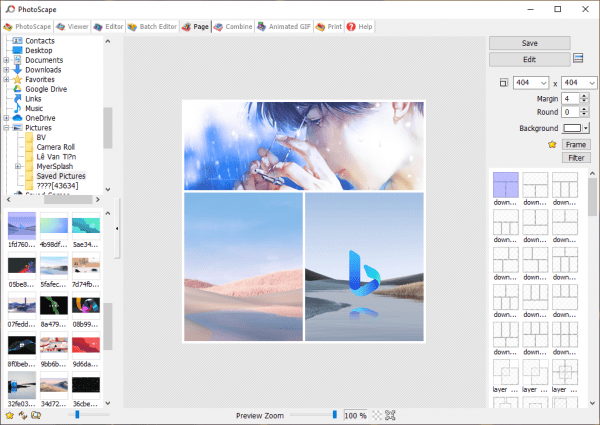Select the Camera Roll folder
The height and width of the screenshot is (425, 600).
(55, 147)
